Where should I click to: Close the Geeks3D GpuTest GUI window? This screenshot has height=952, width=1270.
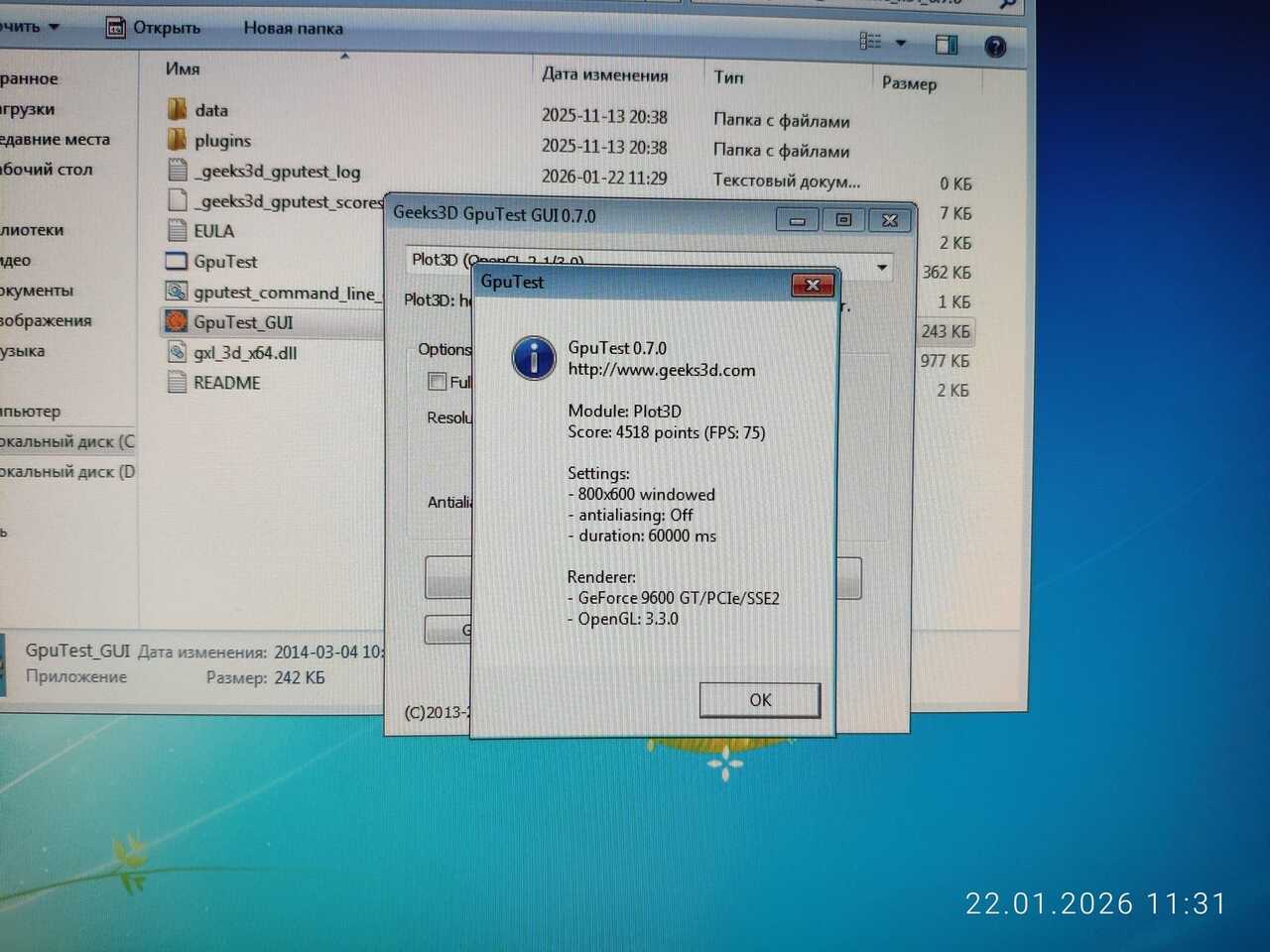pos(890,220)
